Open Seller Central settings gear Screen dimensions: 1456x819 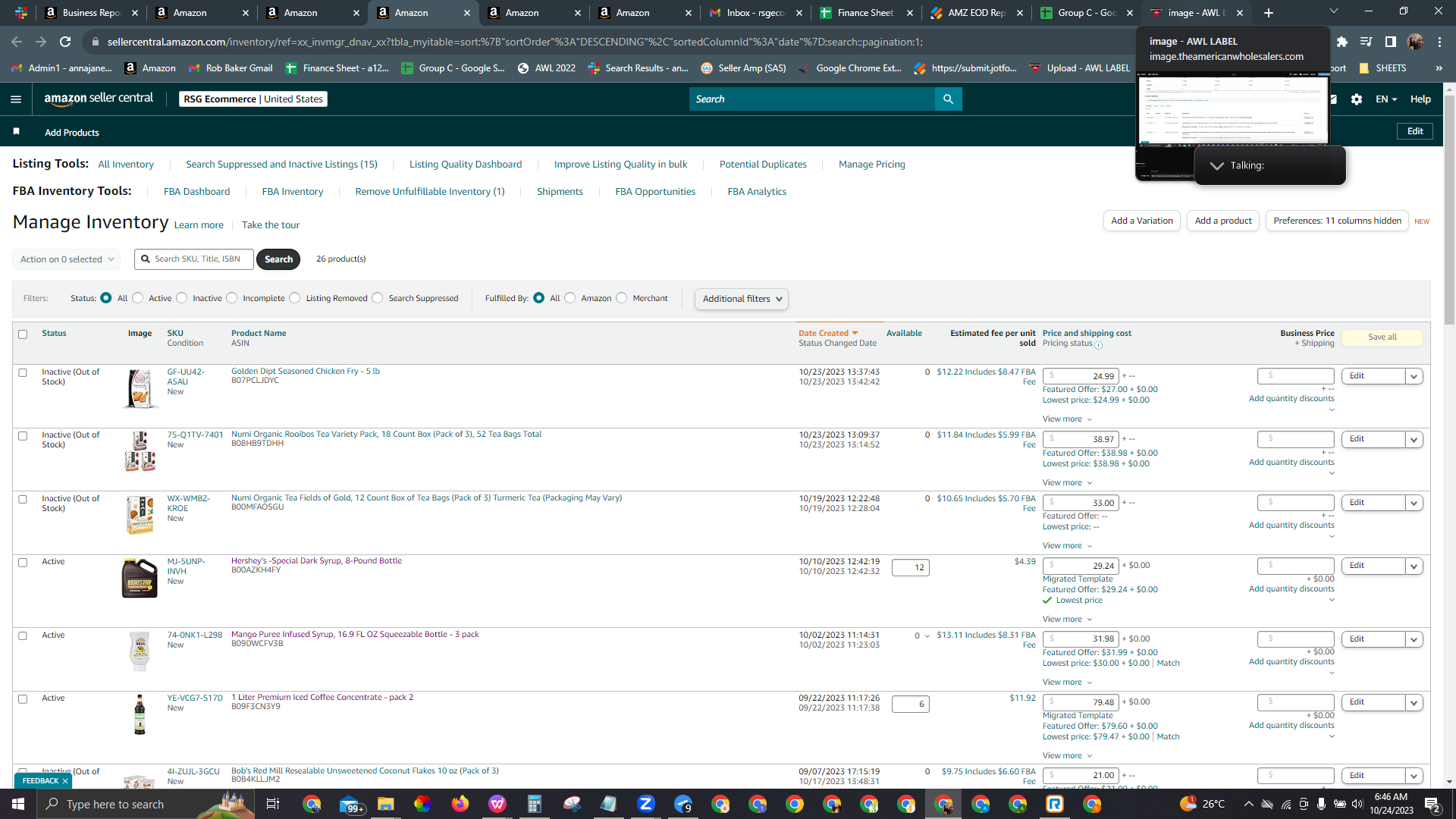pos(1357,99)
